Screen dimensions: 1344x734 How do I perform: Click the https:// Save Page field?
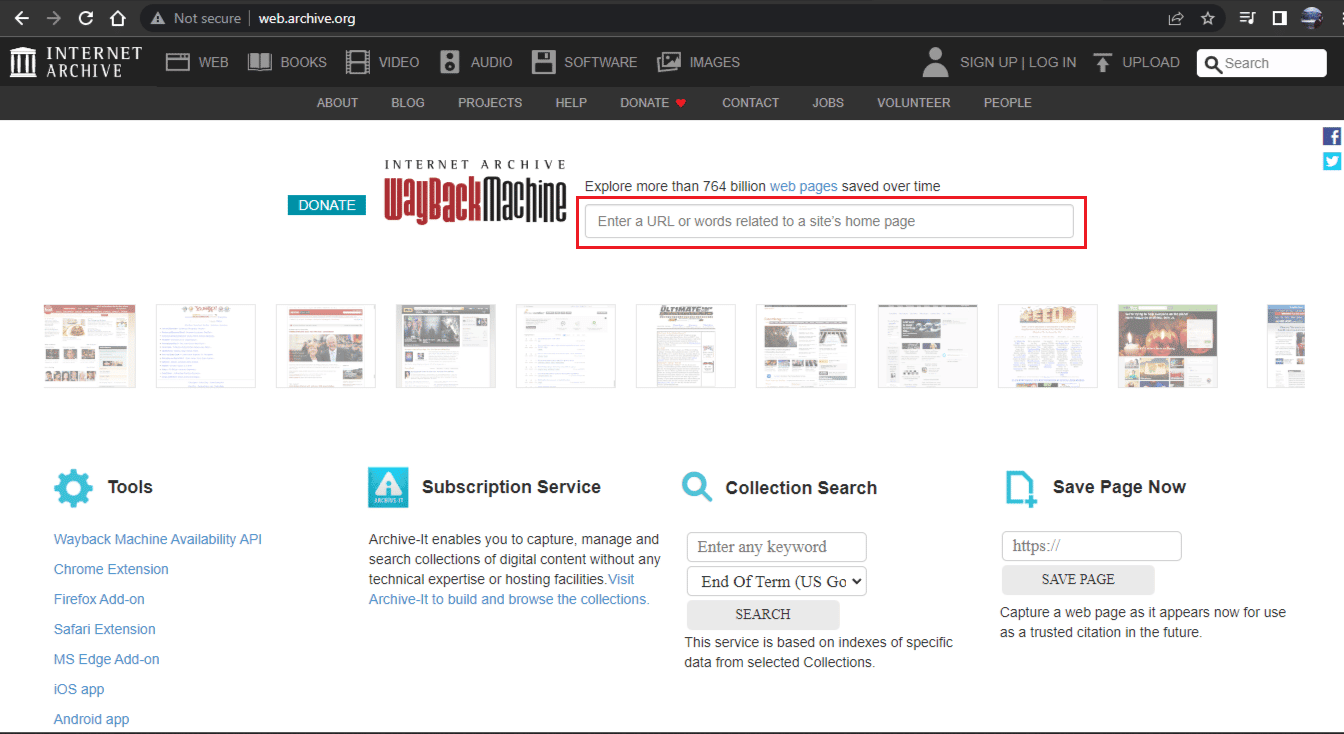point(1092,546)
